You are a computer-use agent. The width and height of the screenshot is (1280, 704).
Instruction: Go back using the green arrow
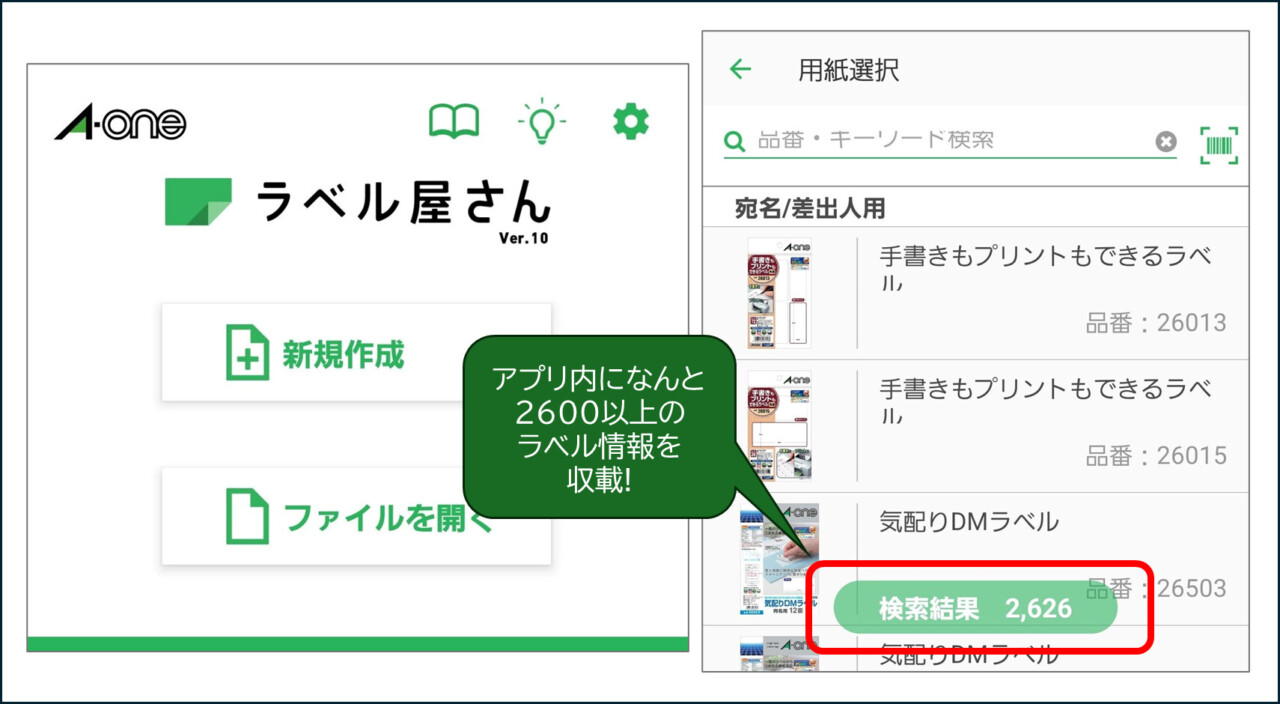[x=740, y=69]
